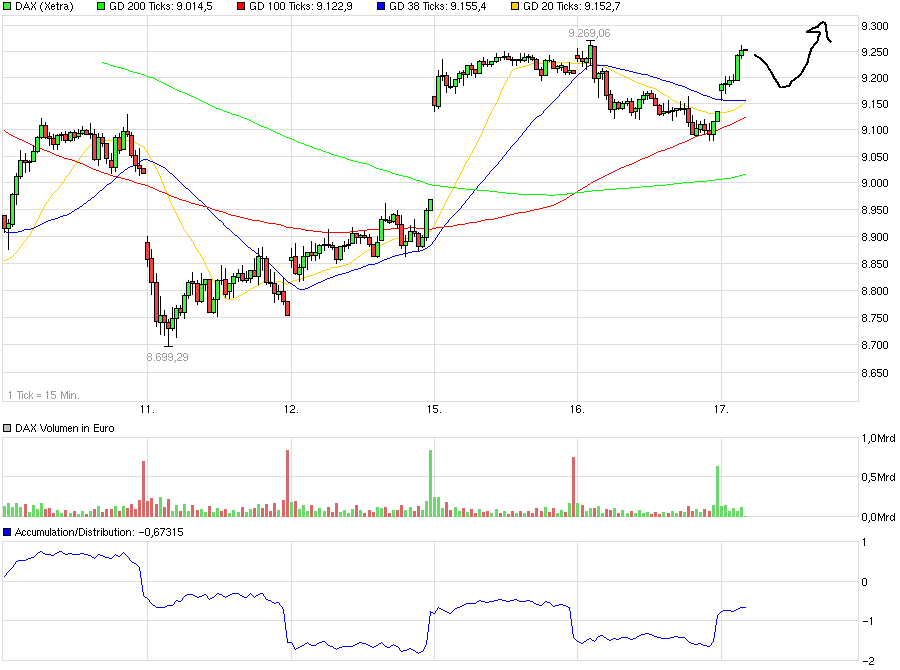Click the 0,0Mrd volume axis label
The image size is (900, 670).
point(878,517)
